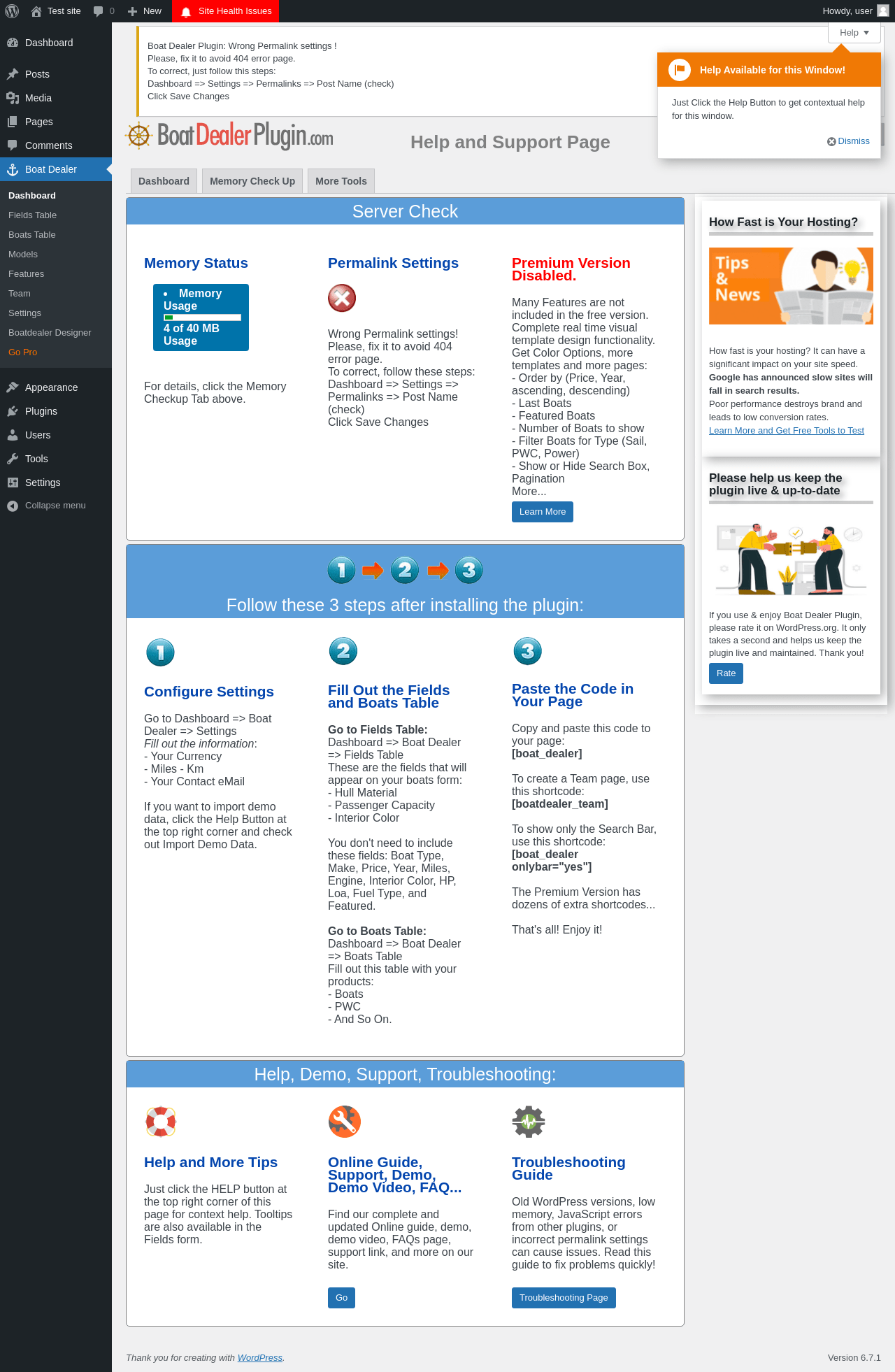
Task: Open the WordPress logo menu
Action: click(x=12, y=11)
